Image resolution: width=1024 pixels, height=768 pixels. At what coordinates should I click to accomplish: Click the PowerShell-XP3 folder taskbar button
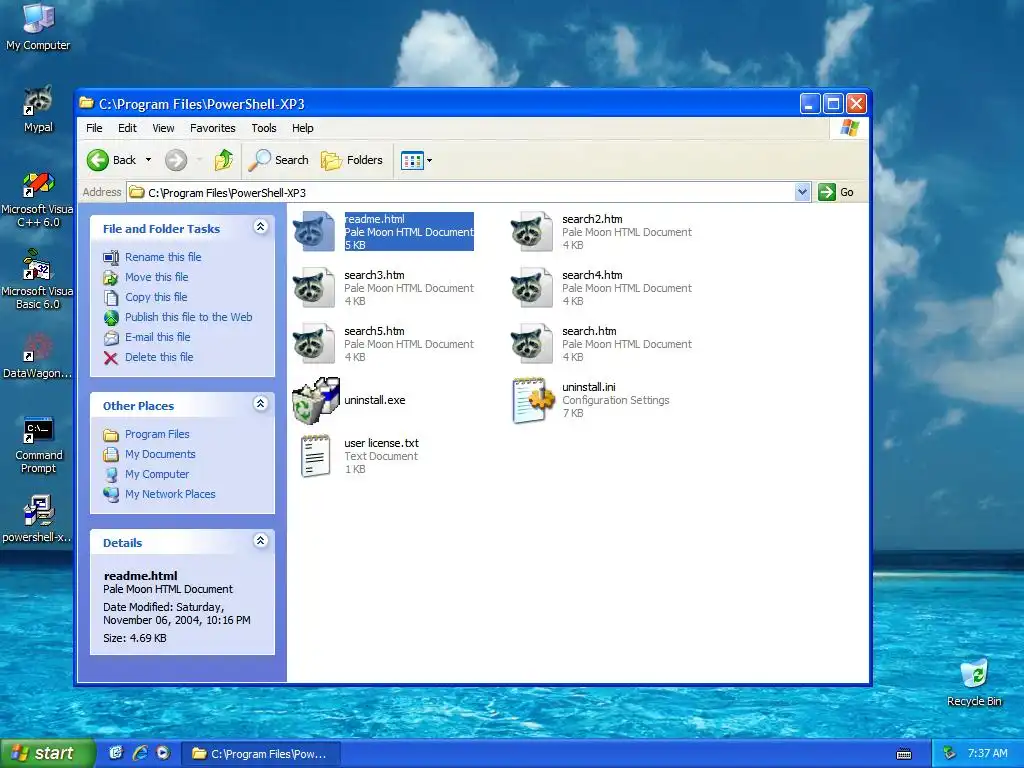261,754
